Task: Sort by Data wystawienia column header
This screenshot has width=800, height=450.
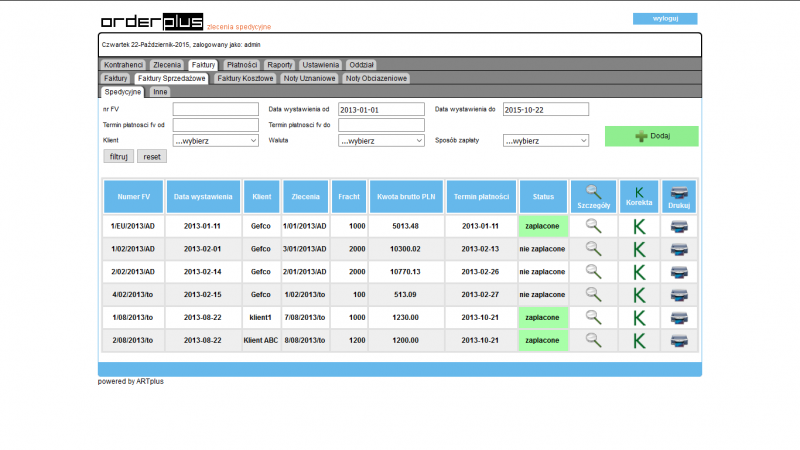Action: [203, 196]
